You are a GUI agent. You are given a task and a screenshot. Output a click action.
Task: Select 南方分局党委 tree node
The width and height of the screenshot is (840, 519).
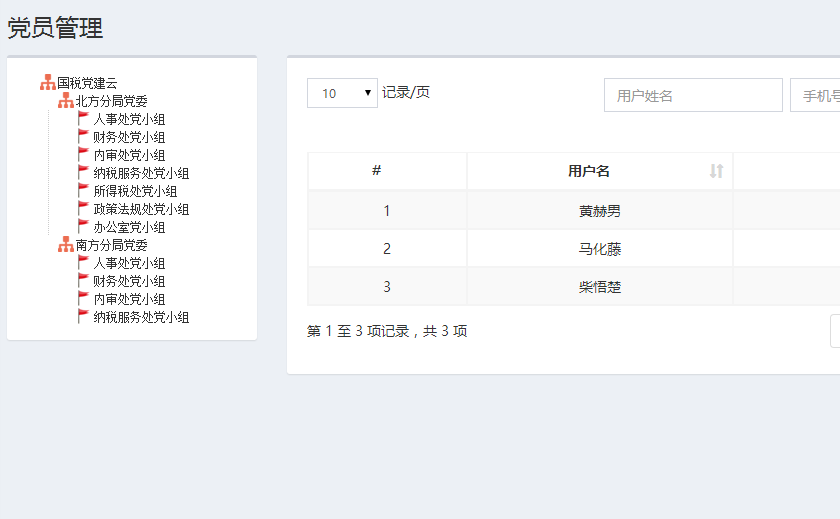click(x=112, y=245)
